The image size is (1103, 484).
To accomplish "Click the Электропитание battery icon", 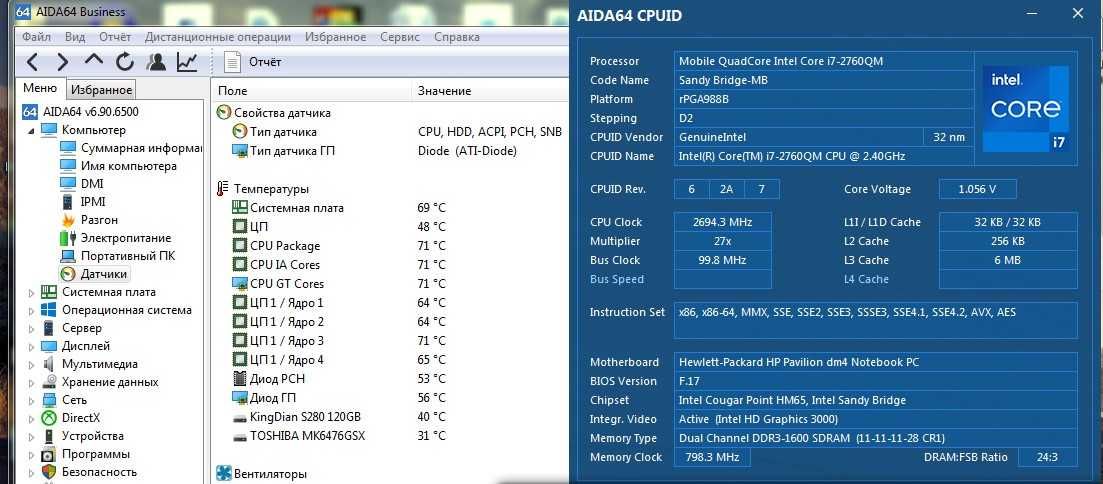I will pyautogui.click(x=68, y=238).
